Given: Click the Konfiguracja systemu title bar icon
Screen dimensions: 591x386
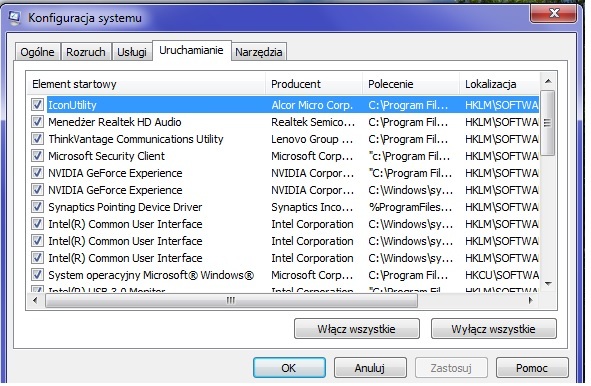Looking at the screenshot, I should click(x=15, y=18).
